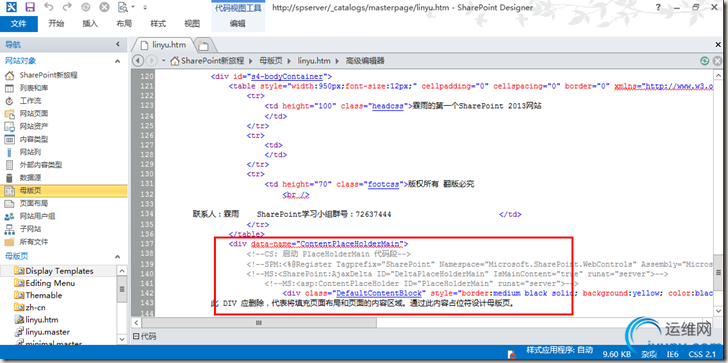Click 样式应用程序: 自动 in status bar

(x=559, y=350)
